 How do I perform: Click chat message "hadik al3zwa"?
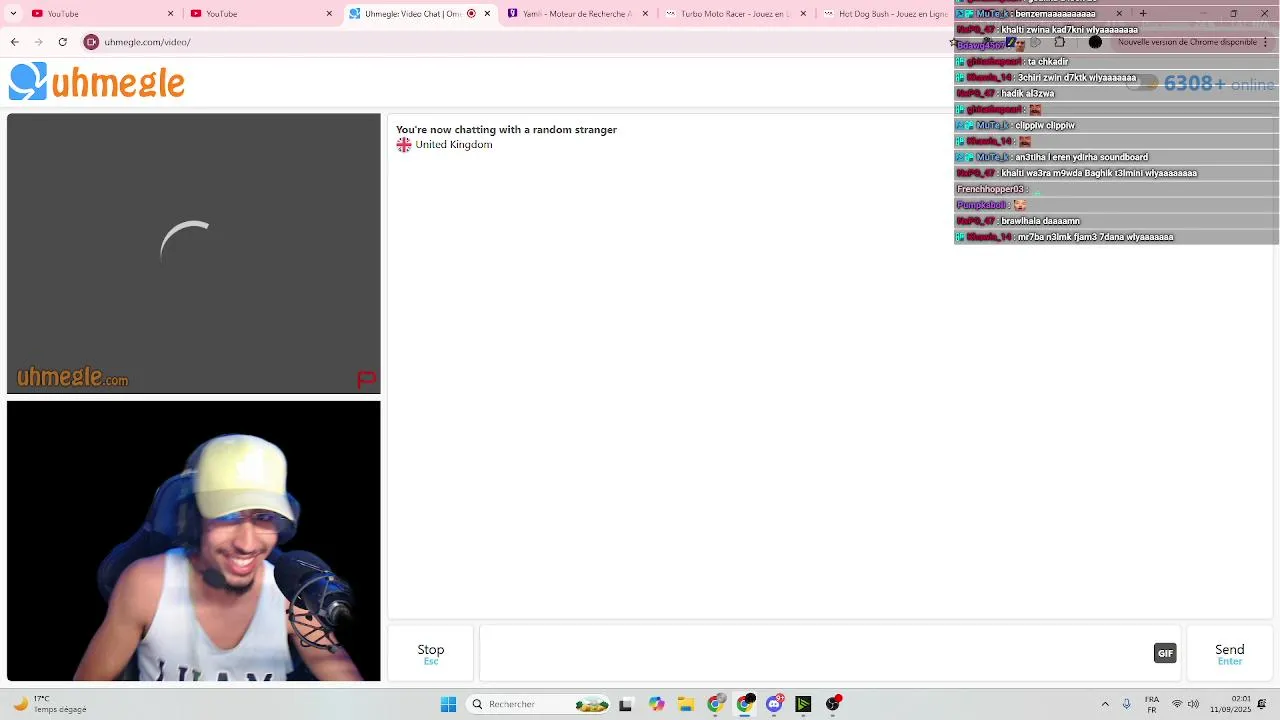click(x=1027, y=94)
